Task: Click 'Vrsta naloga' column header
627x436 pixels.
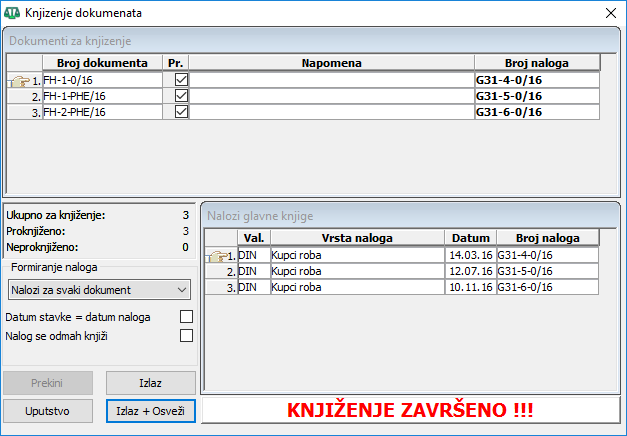Action: (357, 238)
